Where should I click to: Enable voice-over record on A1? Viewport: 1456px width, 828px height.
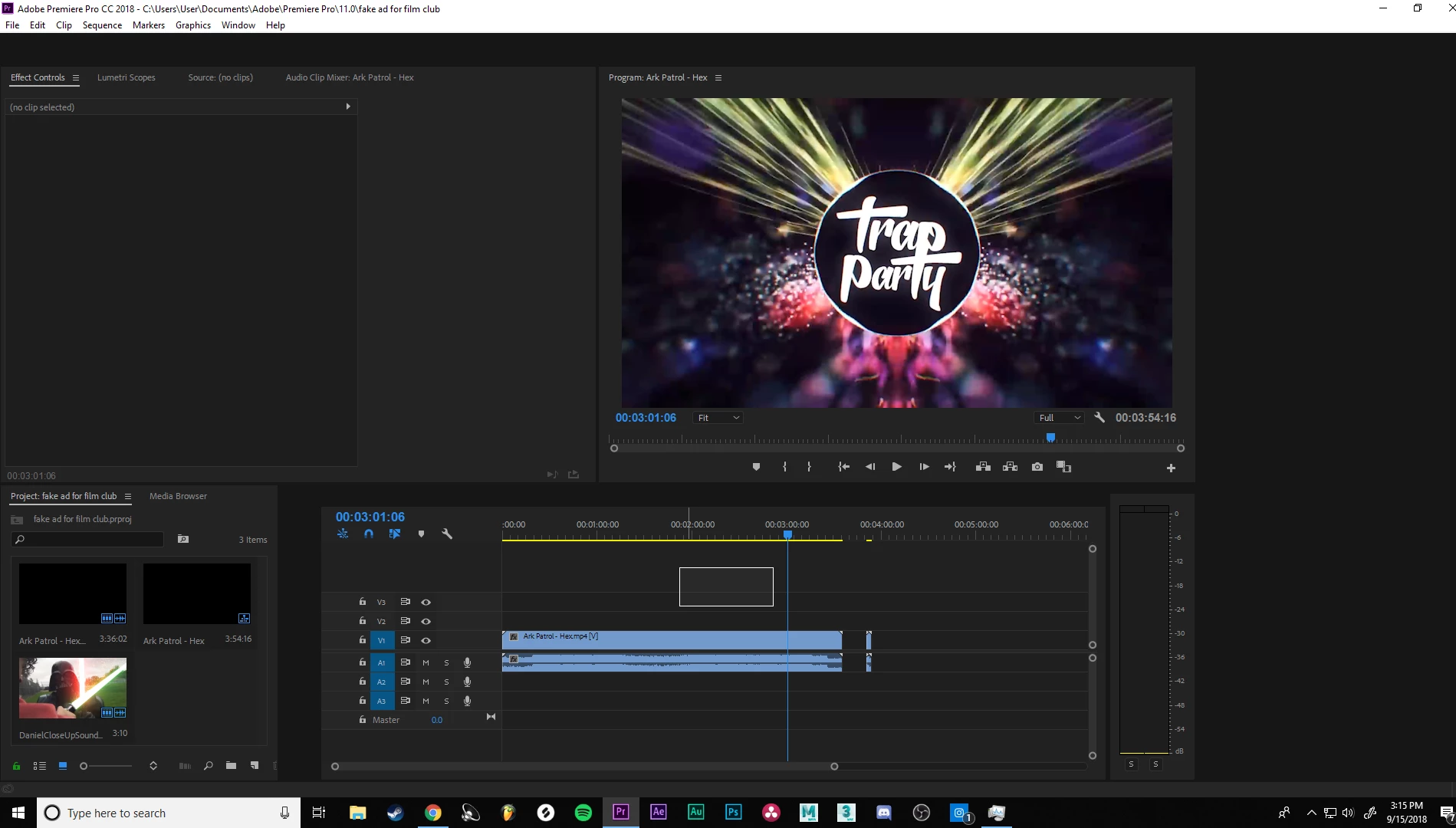point(467,662)
